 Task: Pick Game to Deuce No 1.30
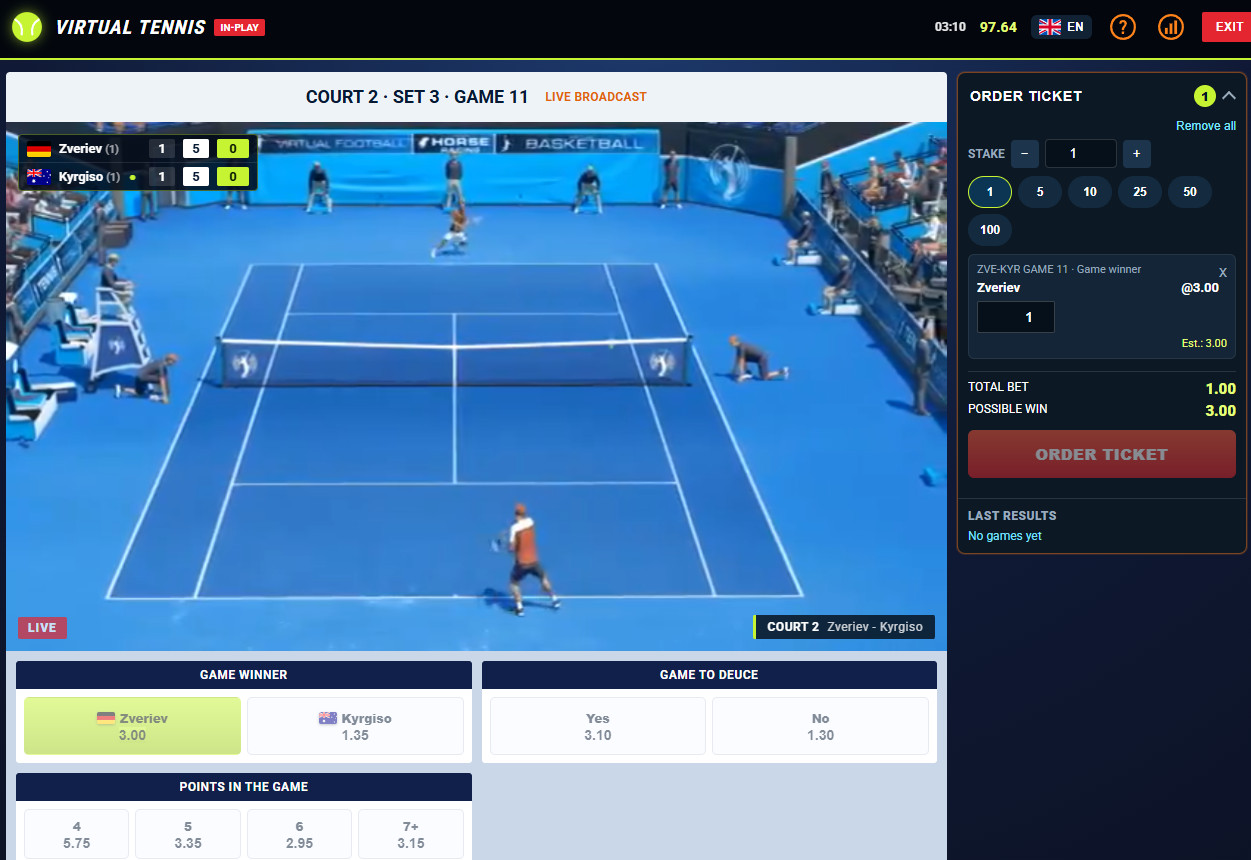coord(820,726)
